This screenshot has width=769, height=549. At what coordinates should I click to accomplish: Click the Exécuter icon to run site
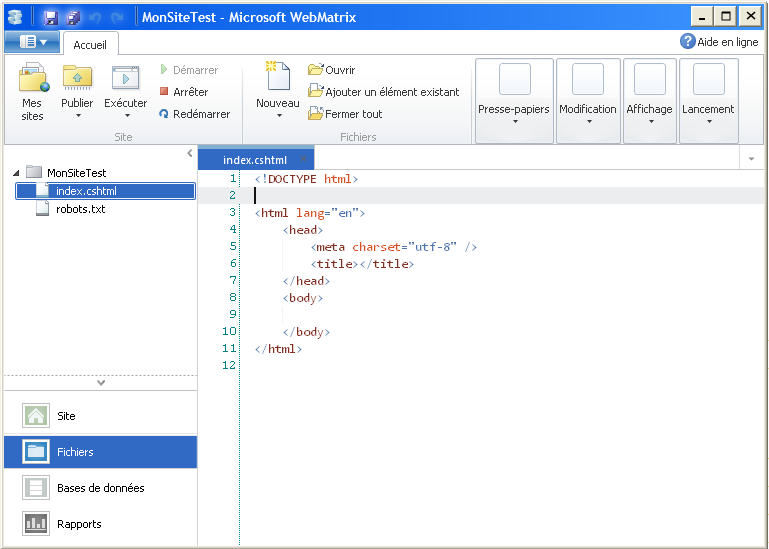pyautogui.click(x=125, y=79)
